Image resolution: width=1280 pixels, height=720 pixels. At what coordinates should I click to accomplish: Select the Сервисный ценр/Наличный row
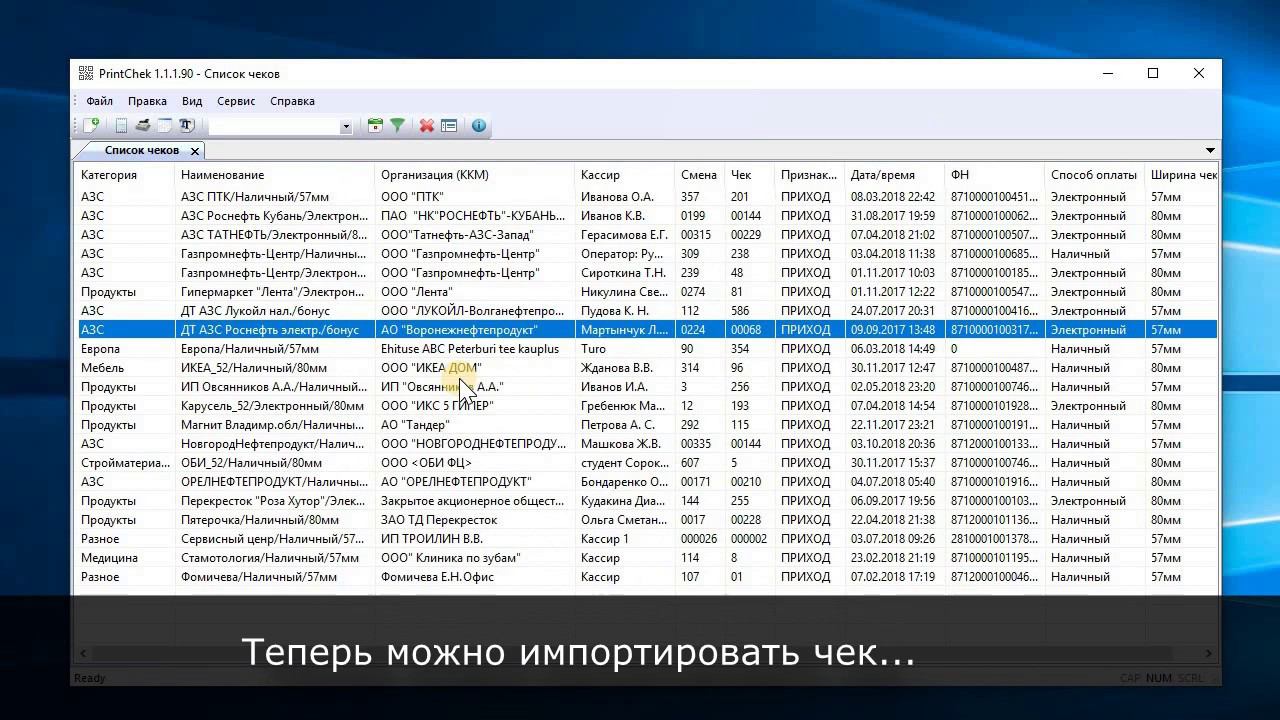646,539
